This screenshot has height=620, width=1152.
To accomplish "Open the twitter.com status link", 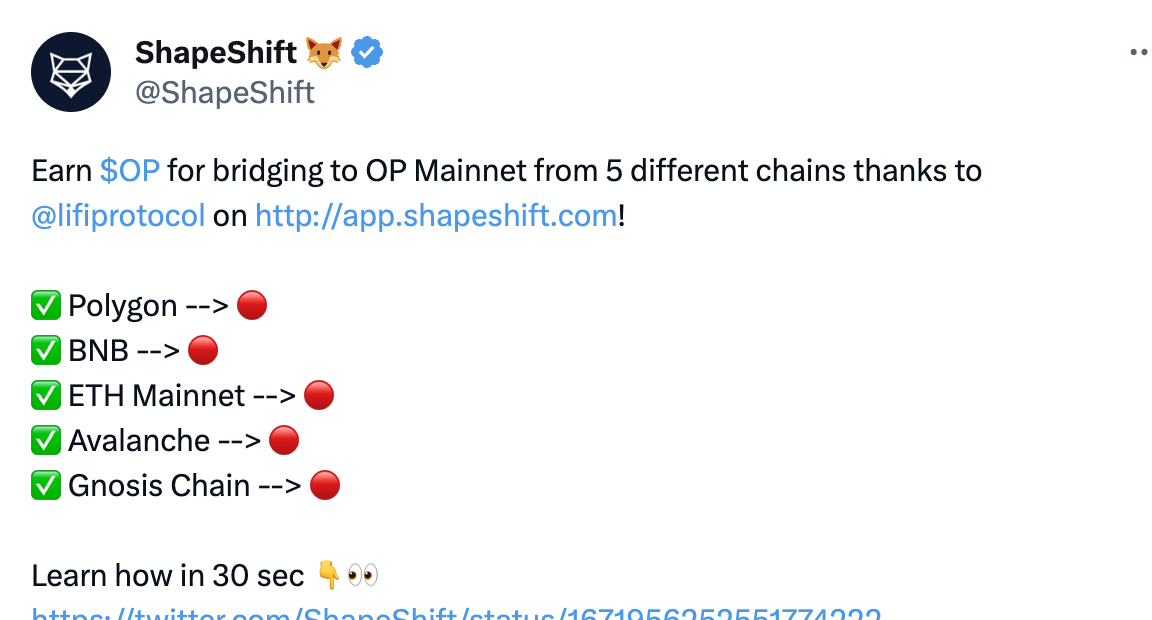I will click(x=456, y=613).
